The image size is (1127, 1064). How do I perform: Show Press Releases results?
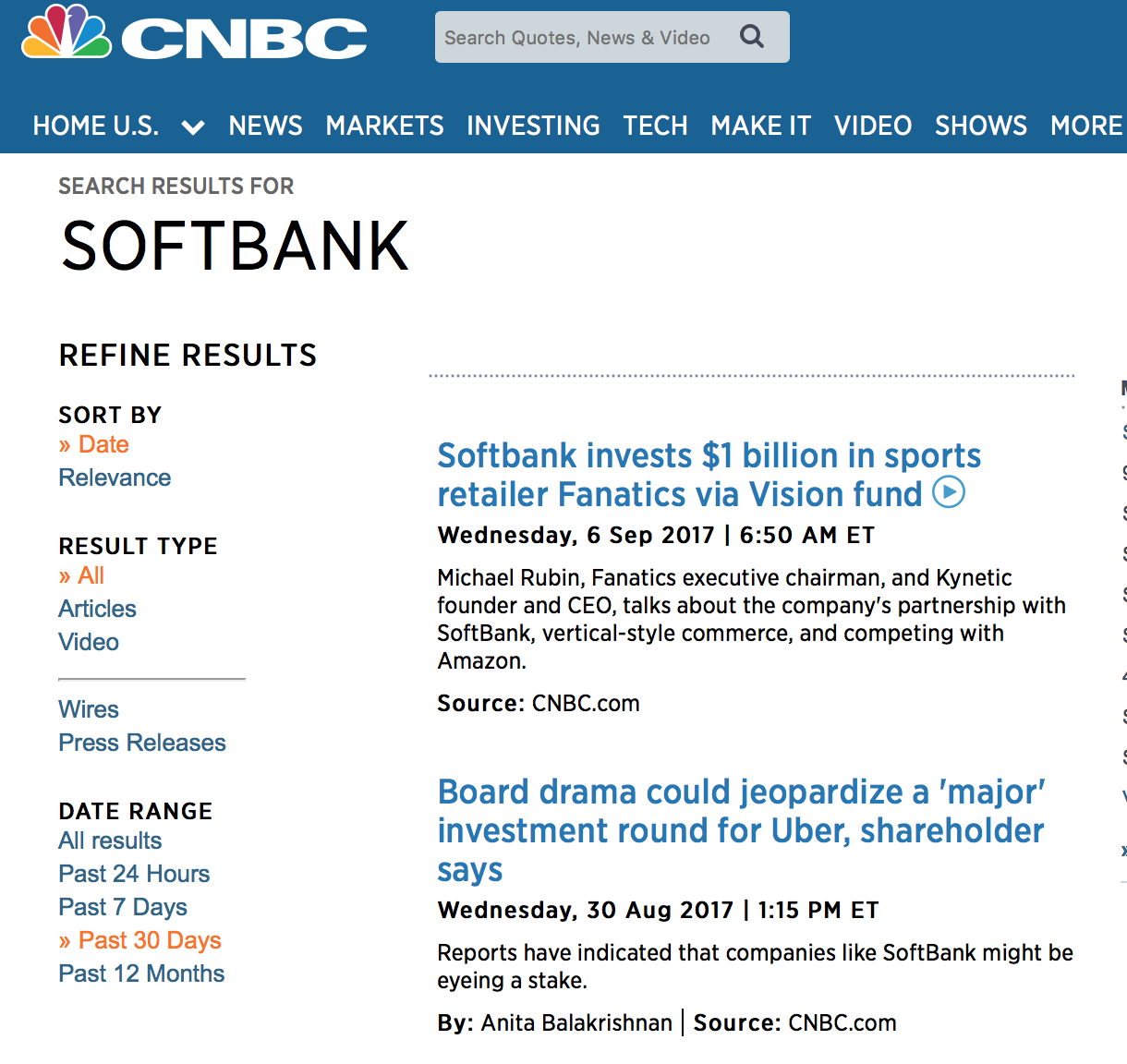tap(142, 743)
